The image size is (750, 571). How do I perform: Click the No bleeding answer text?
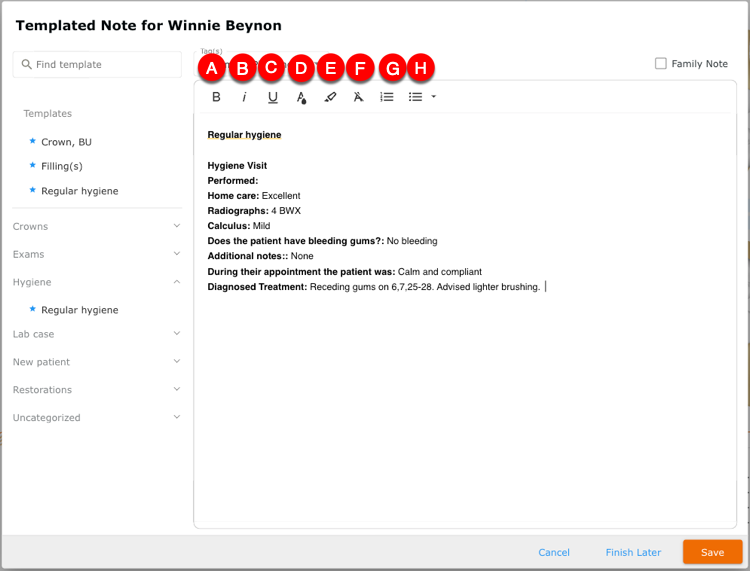point(412,241)
